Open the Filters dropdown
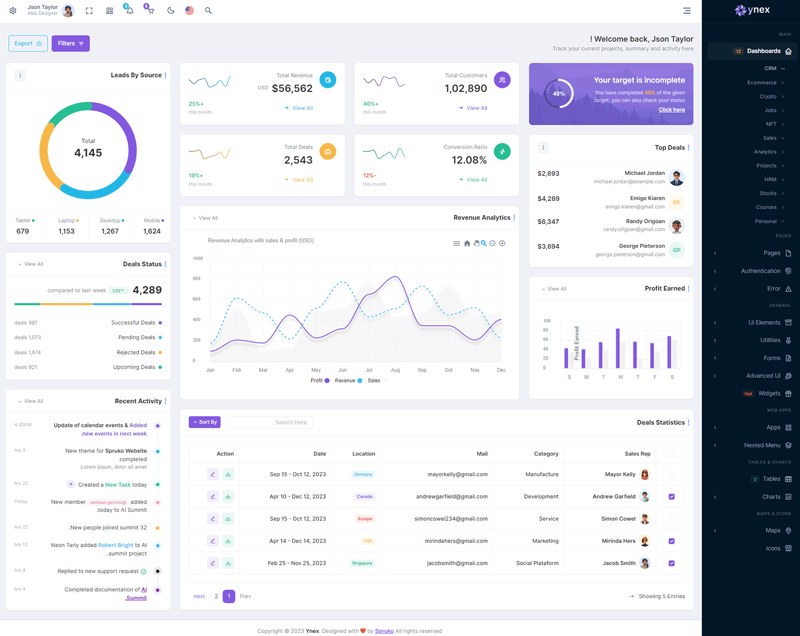Viewport: 800px width, 636px height. [70, 44]
